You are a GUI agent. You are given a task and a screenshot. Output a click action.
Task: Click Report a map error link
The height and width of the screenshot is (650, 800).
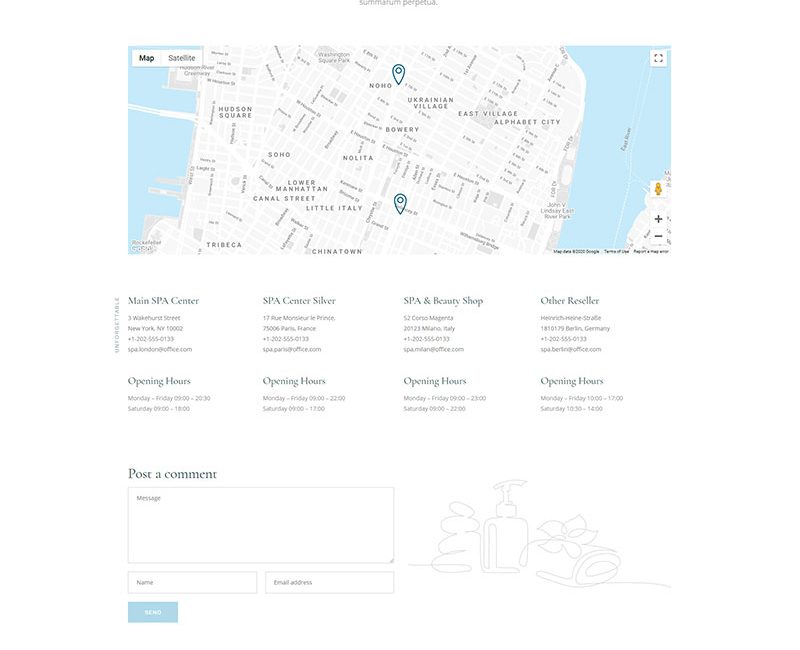pos(651,252)
